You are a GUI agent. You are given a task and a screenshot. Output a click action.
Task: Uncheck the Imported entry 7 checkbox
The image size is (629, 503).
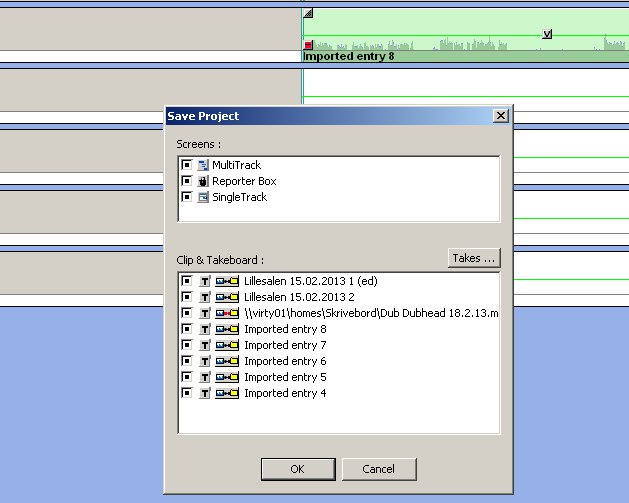186,345
